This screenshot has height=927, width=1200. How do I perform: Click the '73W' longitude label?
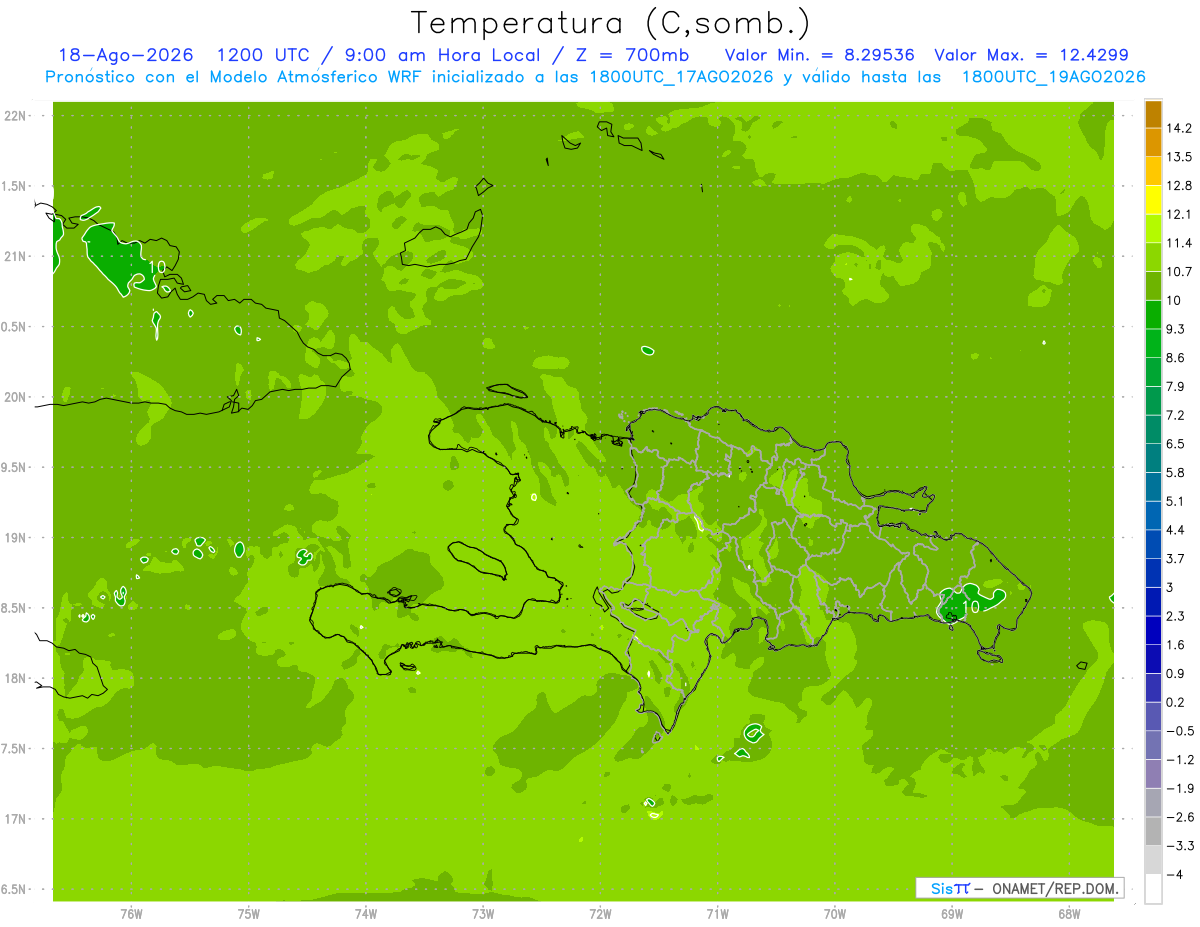483,913
